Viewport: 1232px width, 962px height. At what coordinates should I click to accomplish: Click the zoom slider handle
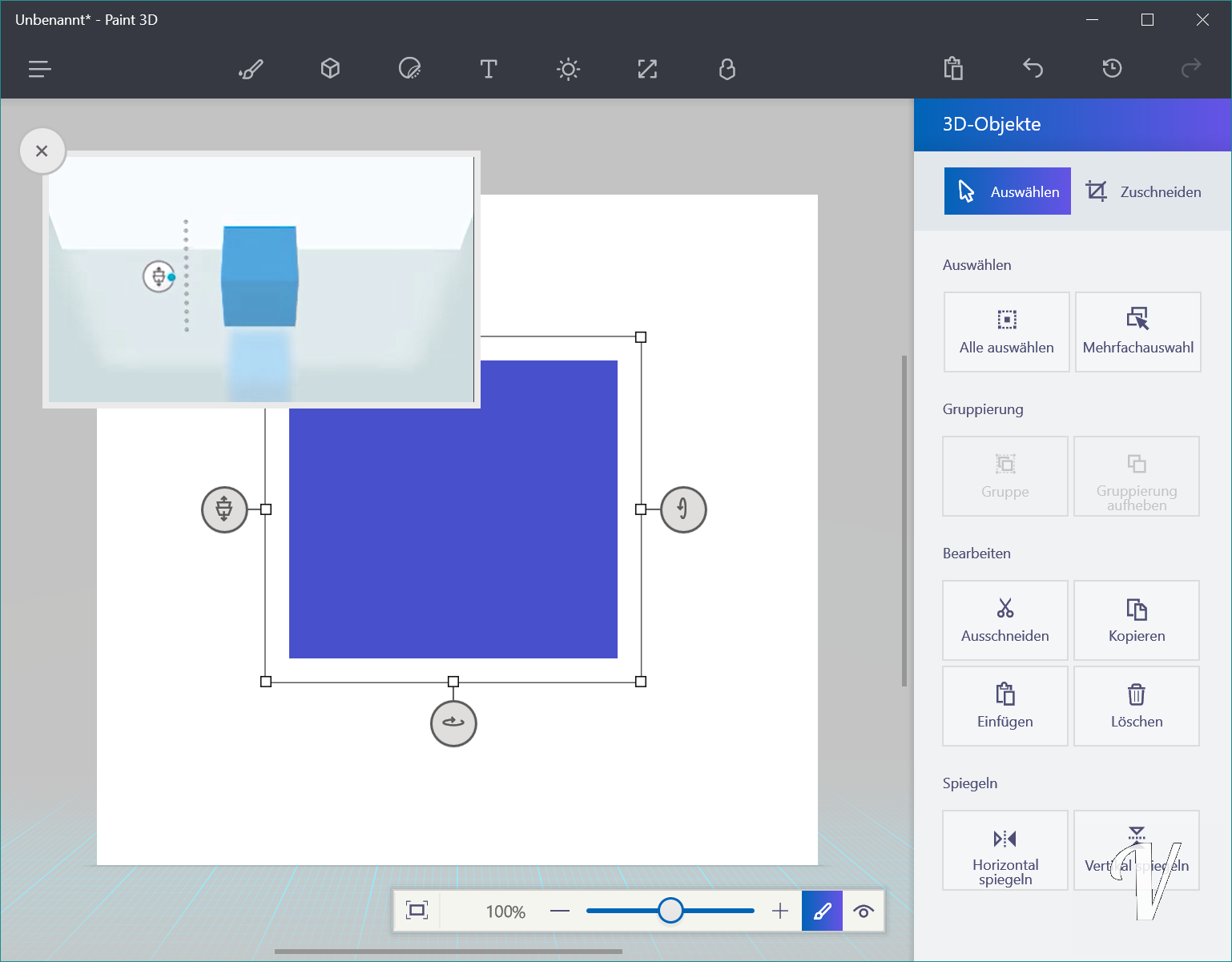click(670, 911)
